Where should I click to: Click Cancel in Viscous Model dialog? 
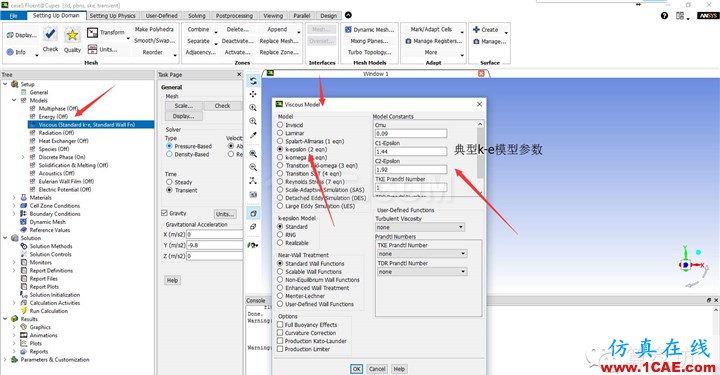point(377,369)
